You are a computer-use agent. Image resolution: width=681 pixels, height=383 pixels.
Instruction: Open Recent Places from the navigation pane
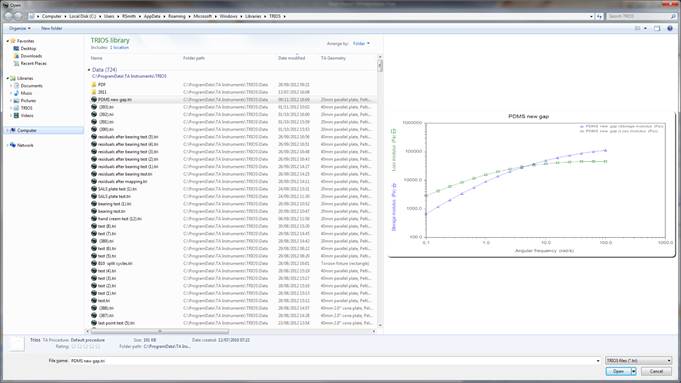30,63
